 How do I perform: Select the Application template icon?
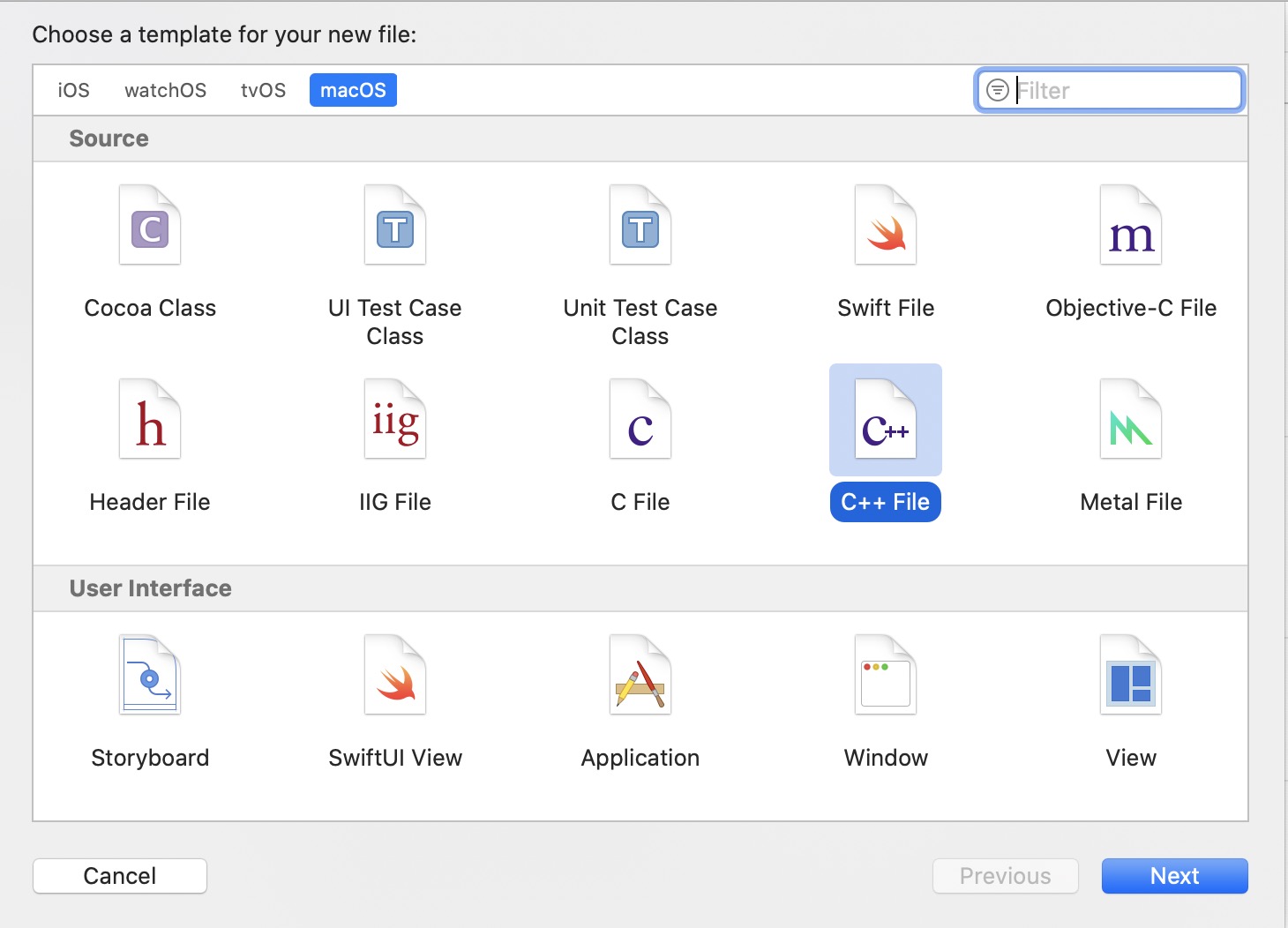pos(640,675)
